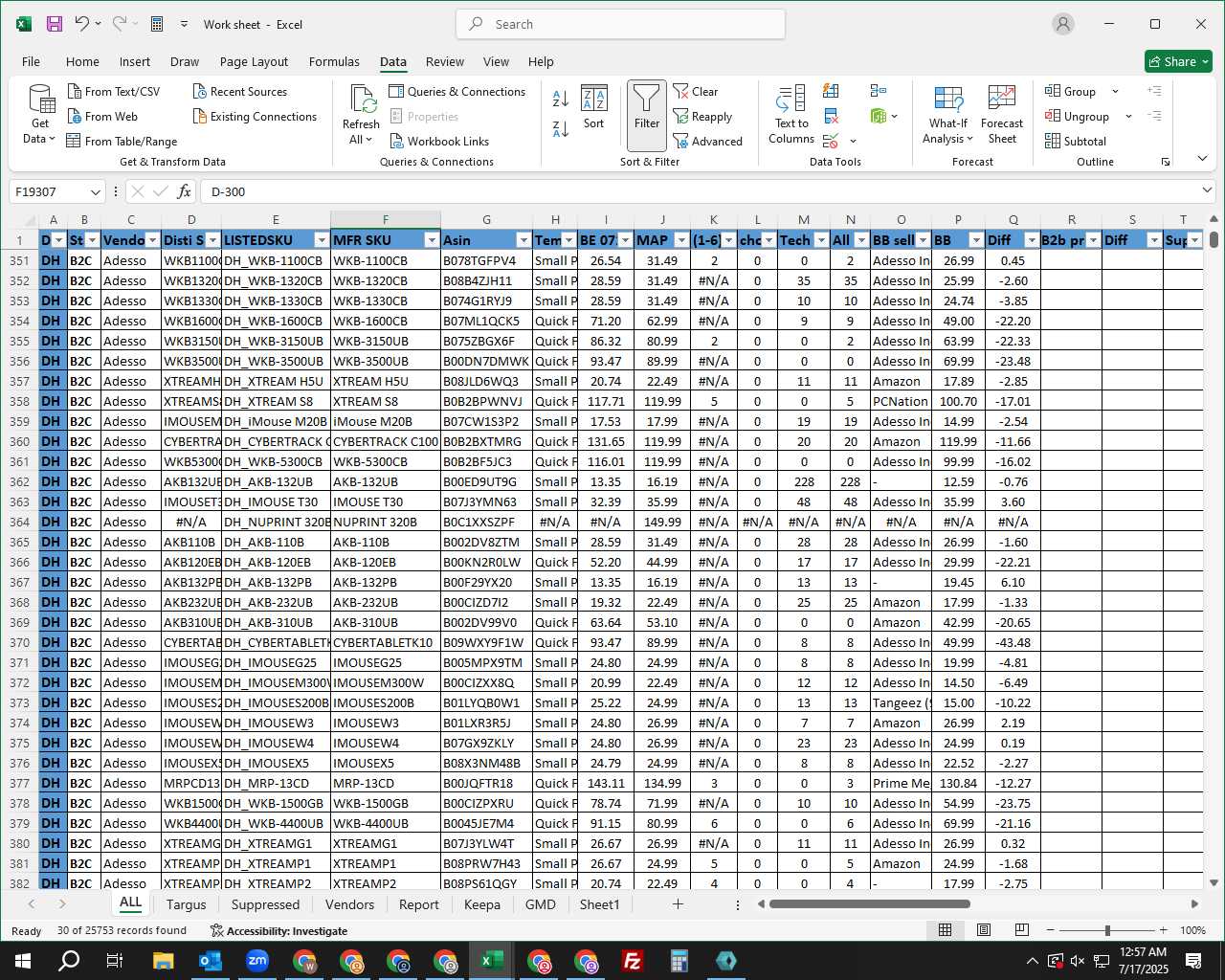1225x980 pixels.
Task: Click the Get Data icon
Action: pos(40,114)
